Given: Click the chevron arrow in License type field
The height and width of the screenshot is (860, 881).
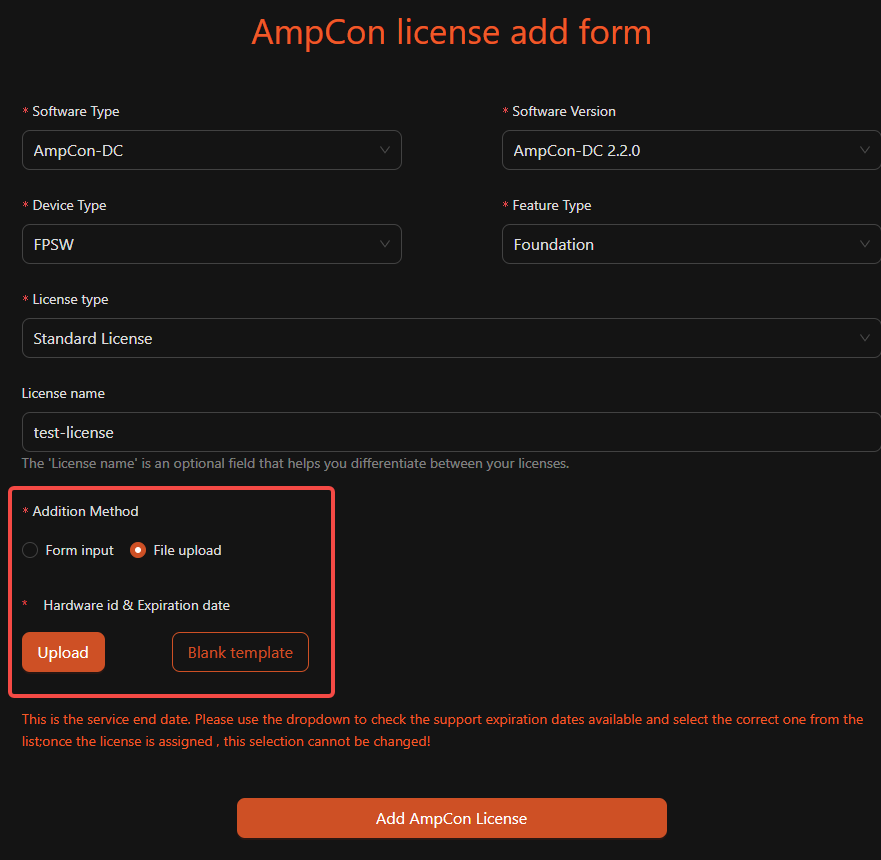Looking at the screenshot, I should tap(865, 339).
